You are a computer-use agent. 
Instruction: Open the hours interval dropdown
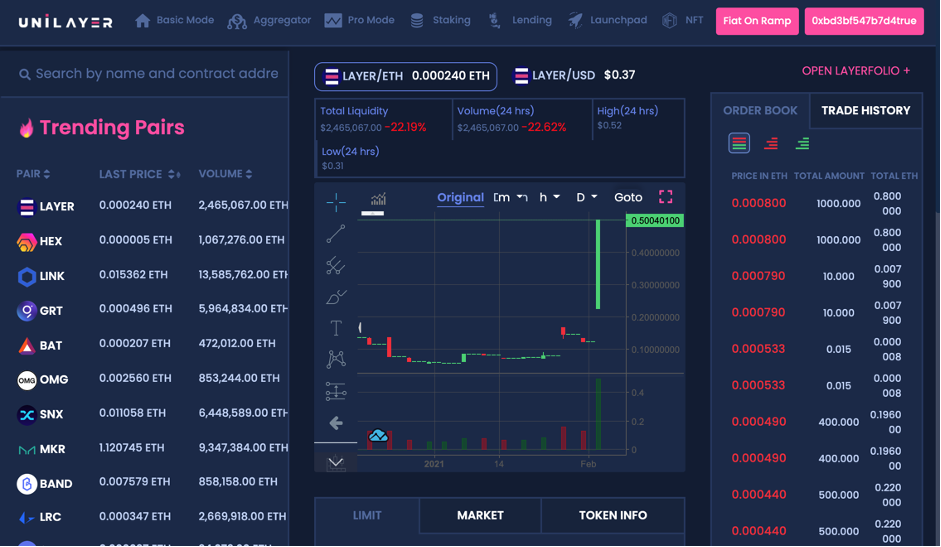coord(549,197)
